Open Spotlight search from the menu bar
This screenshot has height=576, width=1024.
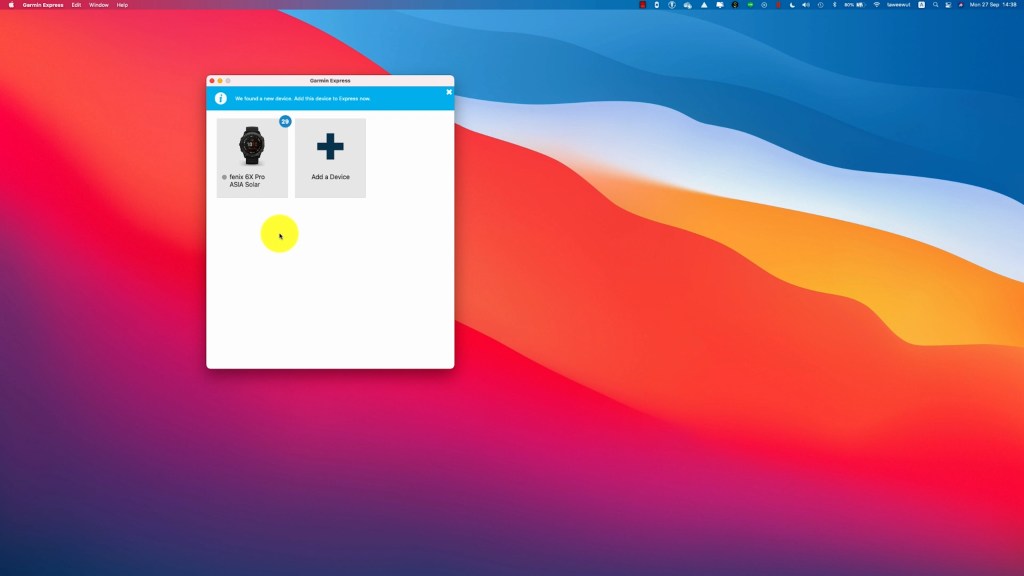click(x=935, y=5)
